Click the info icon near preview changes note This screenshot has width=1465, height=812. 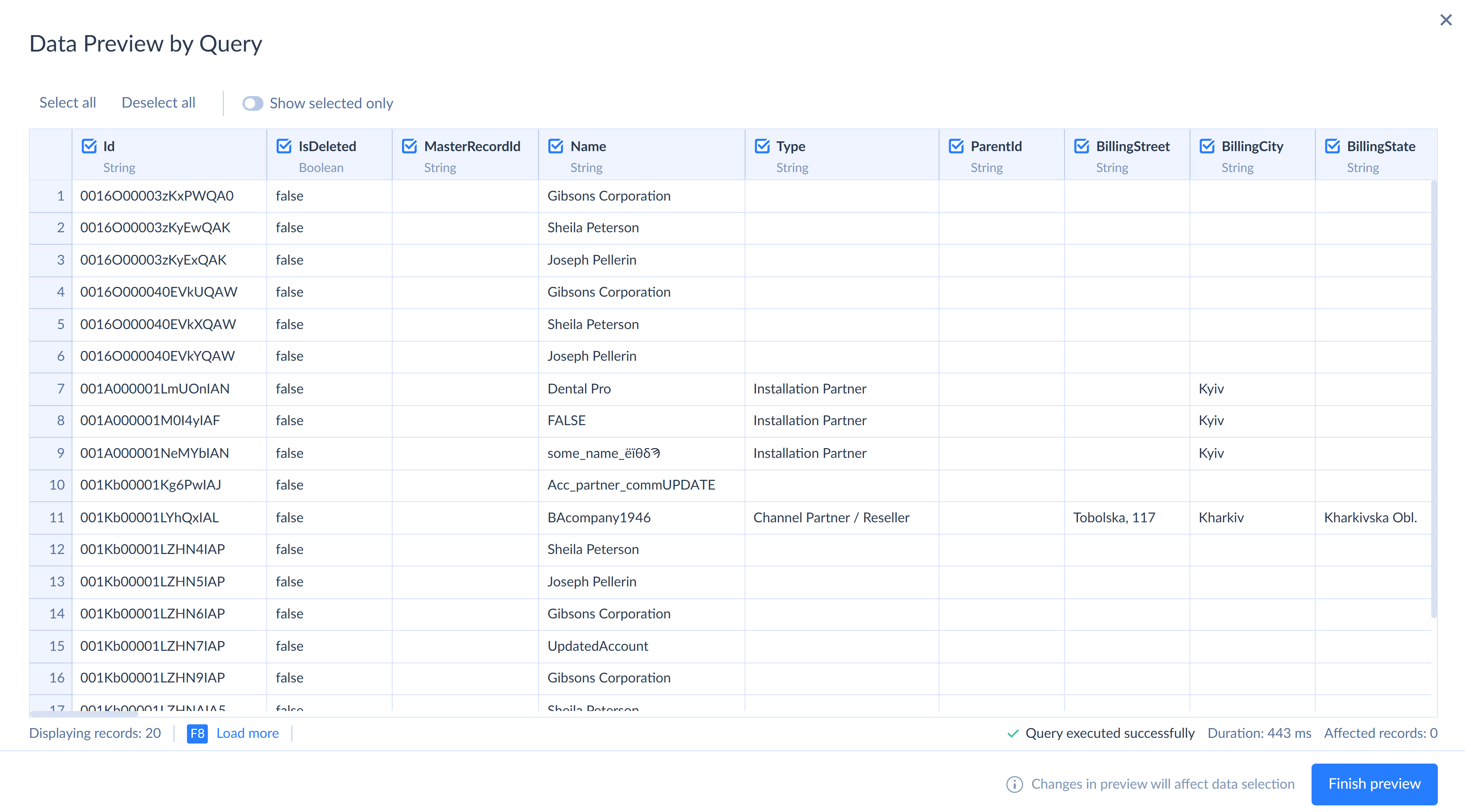coord(1014,784)
